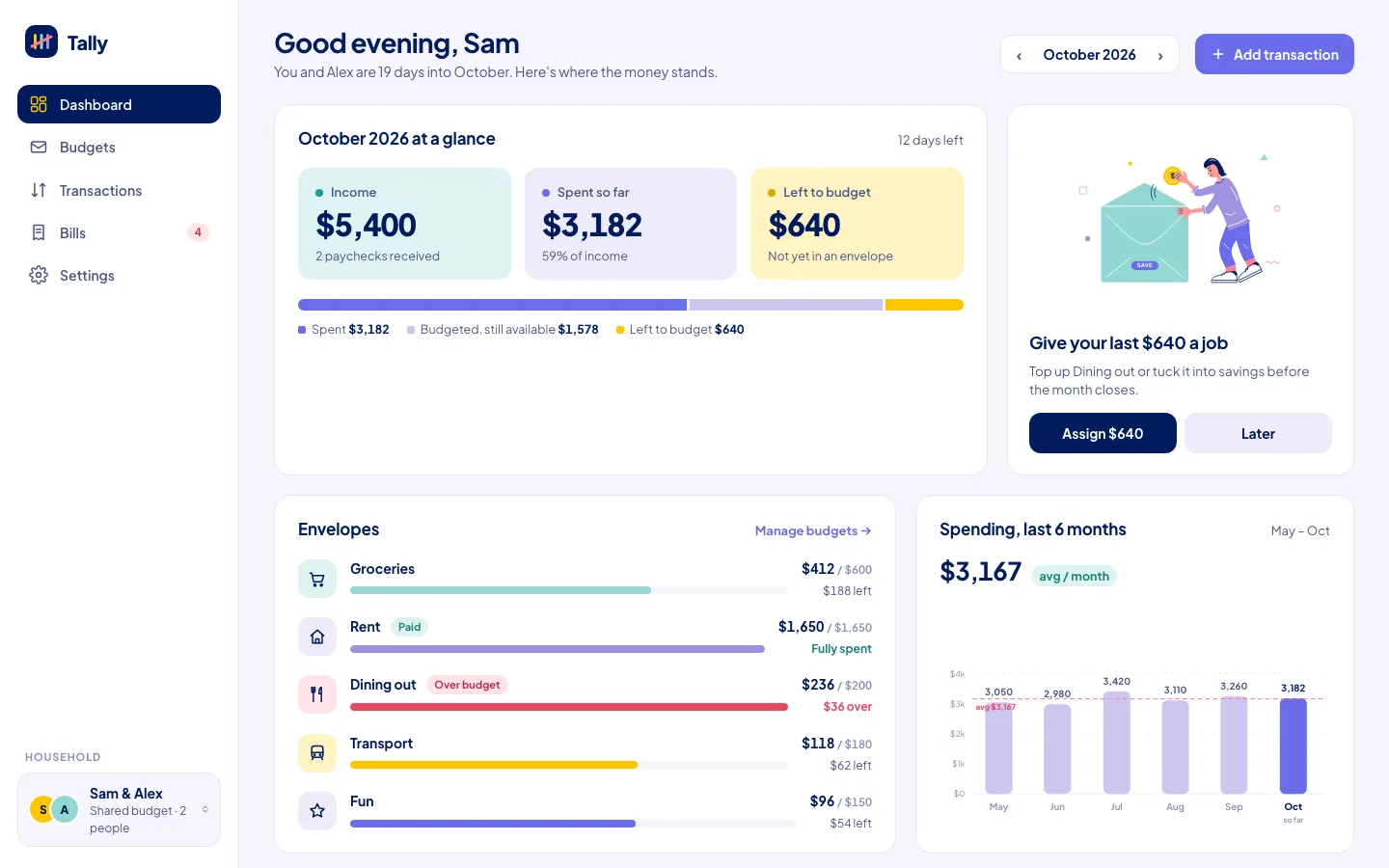Click the Settings gear icon
Screen dimensions: 1389x868
[x=39, y=275]
